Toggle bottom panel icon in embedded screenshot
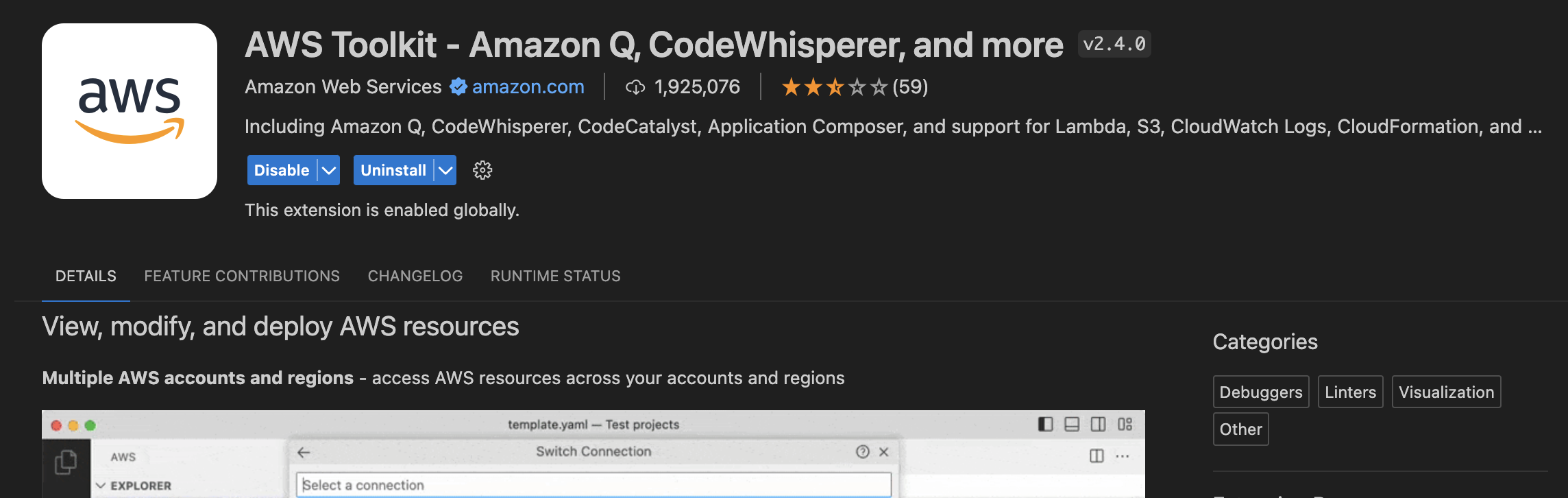The width and height of the screenshot is (1568, 498). coord(1072,424)
